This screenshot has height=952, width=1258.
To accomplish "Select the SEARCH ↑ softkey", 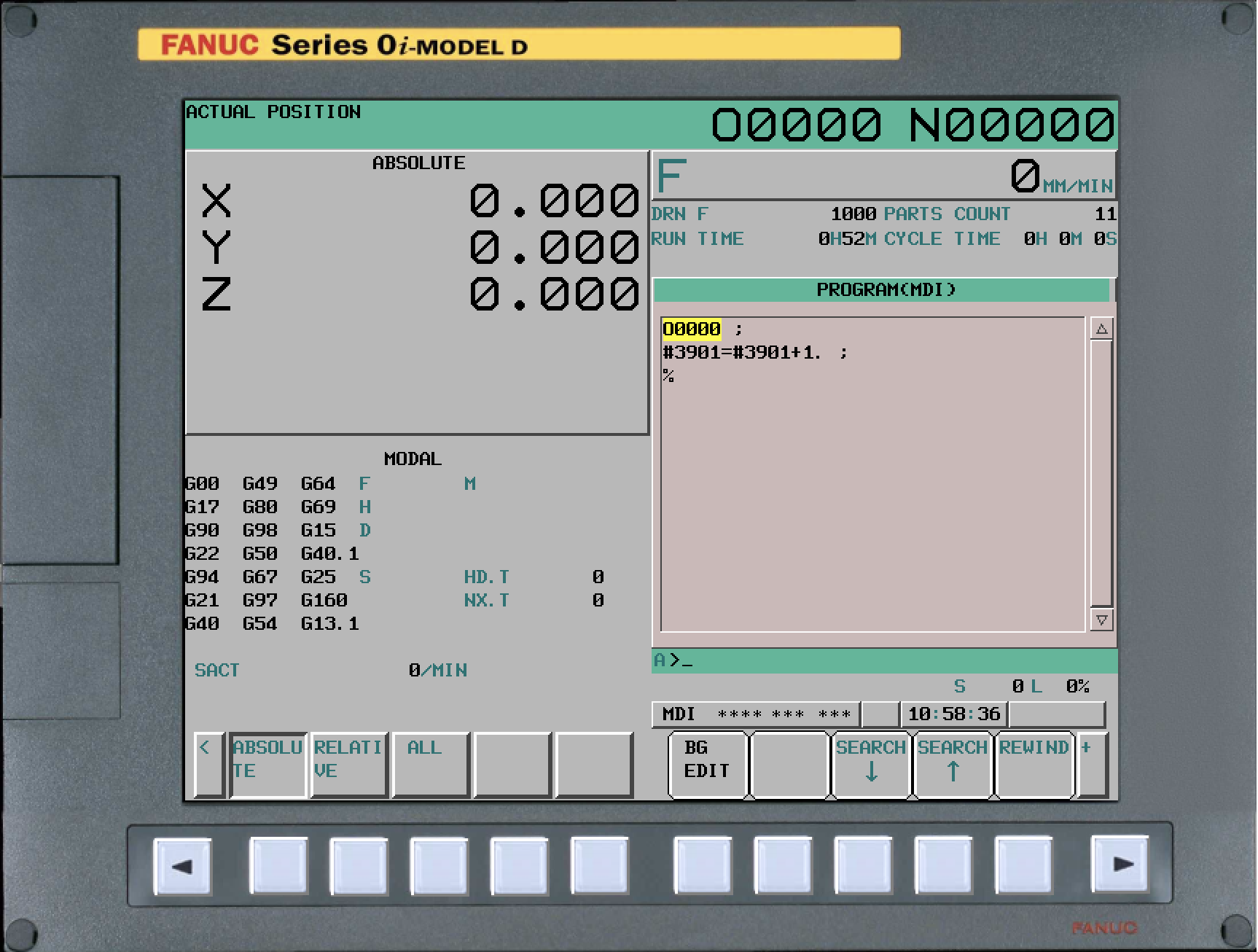I will [x=953, y=762].
